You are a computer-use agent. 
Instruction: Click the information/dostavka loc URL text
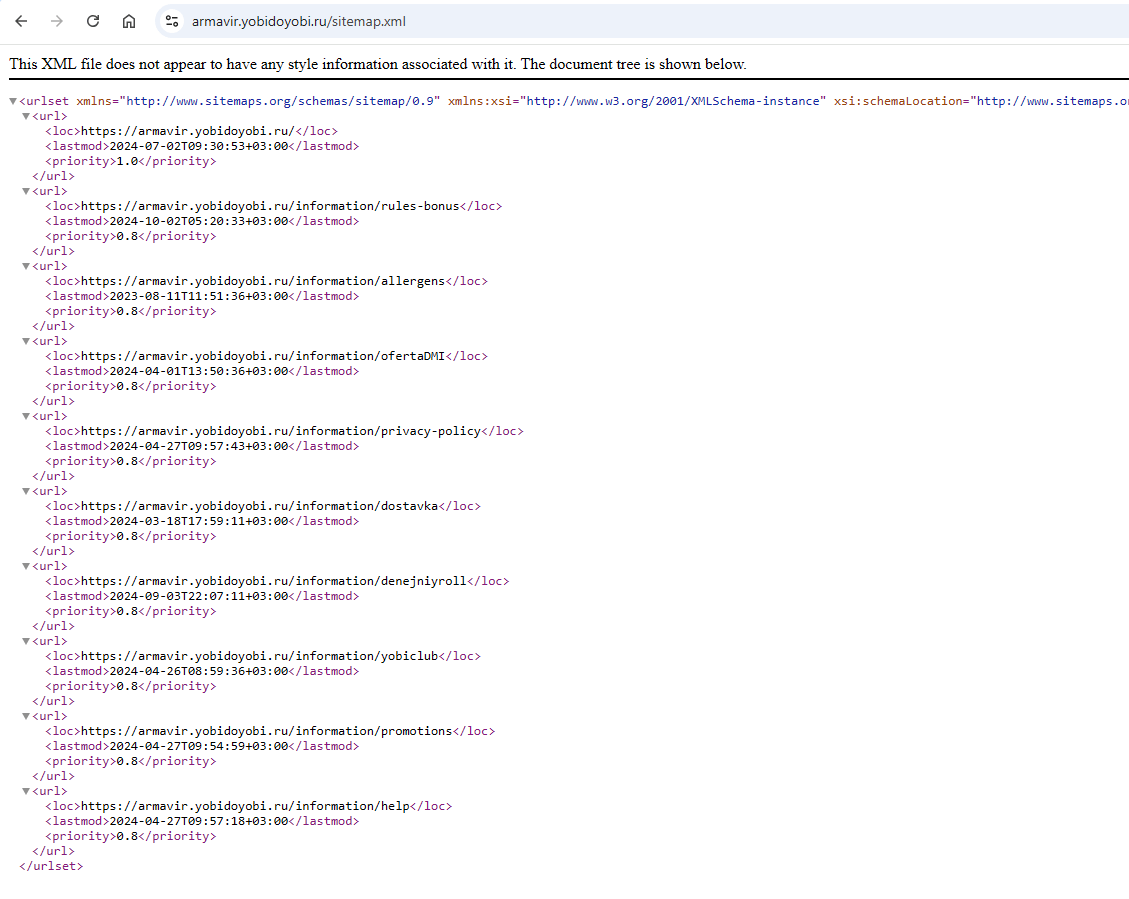[259, 506]
